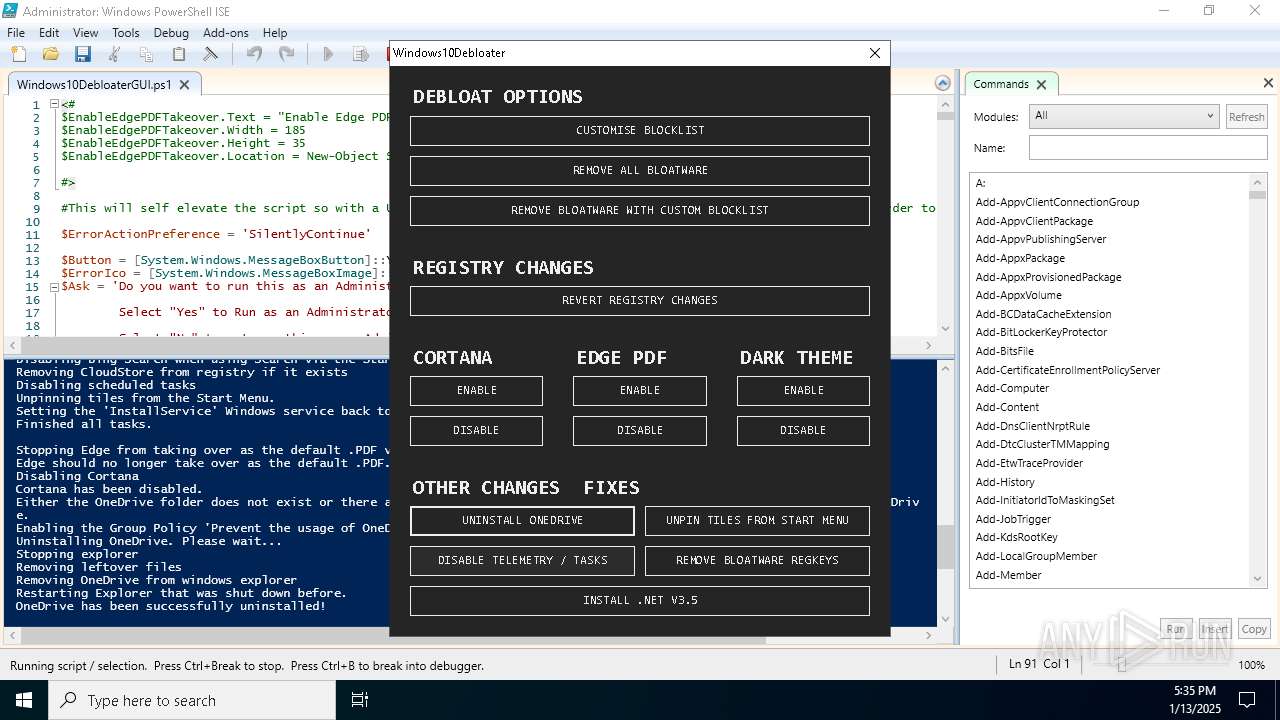This screenshot has height=720, width=1280.
Task: Open the Windows Start menu
Action: 24,700
